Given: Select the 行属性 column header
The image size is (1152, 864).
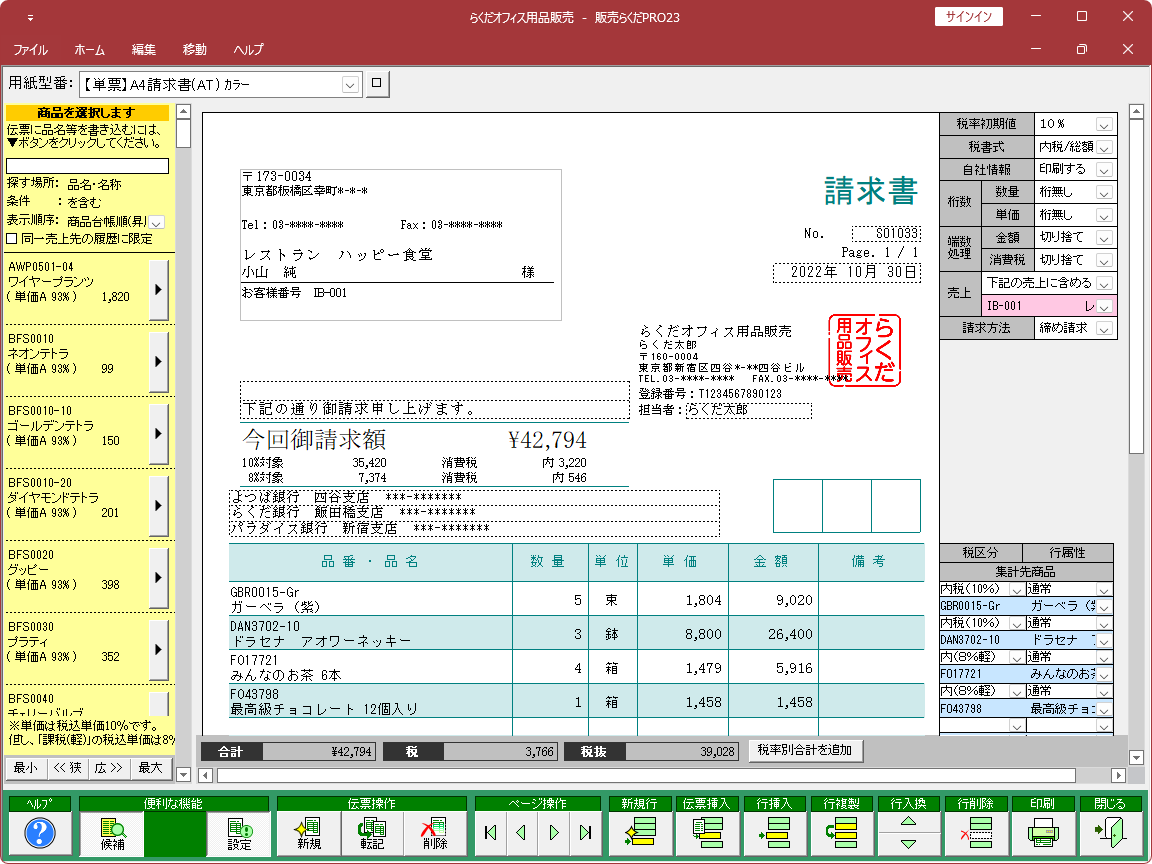Looking at the screenshot, I should [1068, 552].
